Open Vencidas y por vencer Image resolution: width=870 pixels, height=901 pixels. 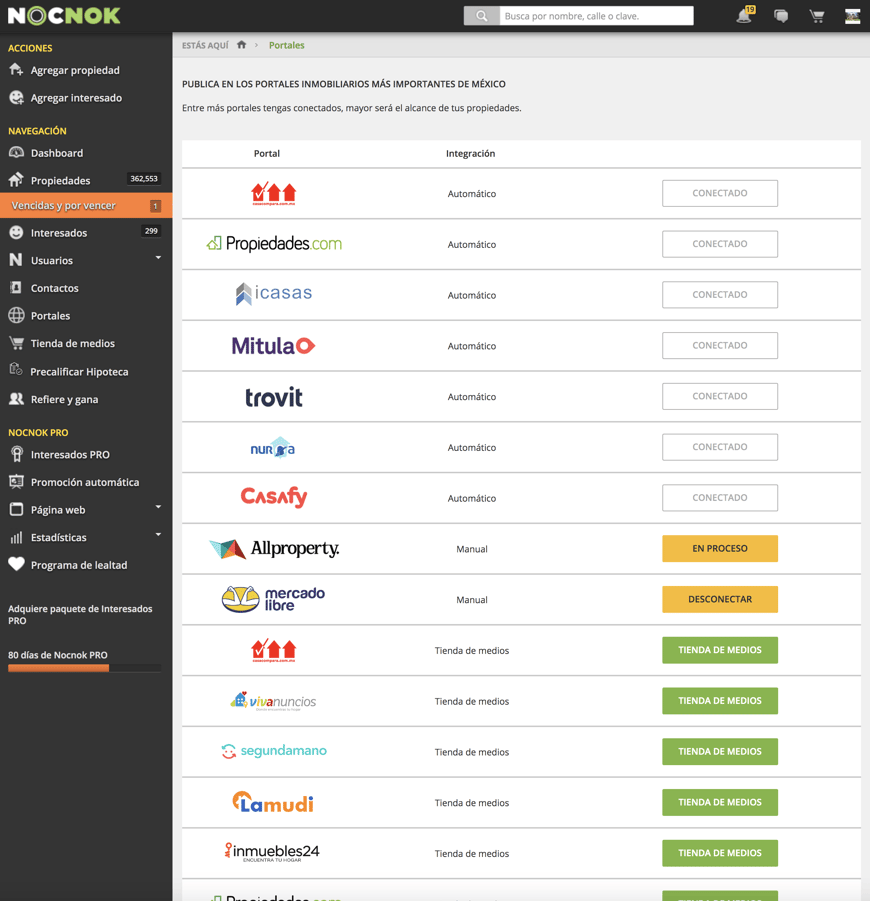tap(86, 206)
